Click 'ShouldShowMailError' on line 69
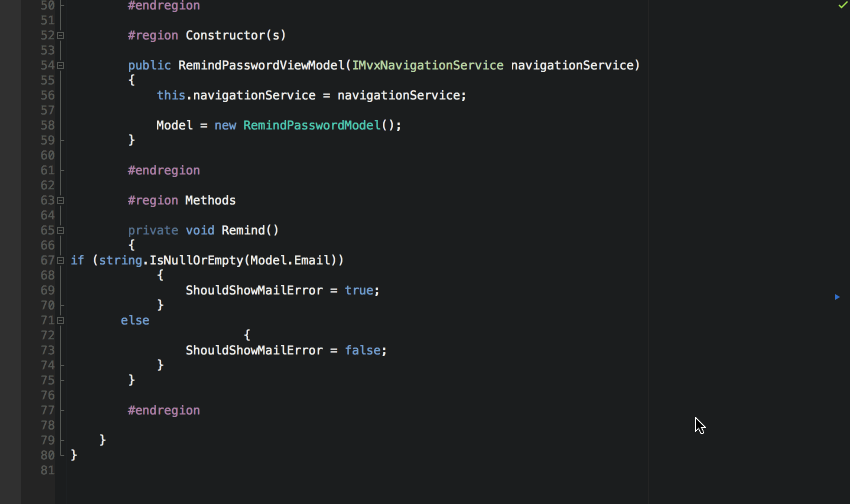The height and width of the screenshot is (504, 850). (x=254, y=290)
